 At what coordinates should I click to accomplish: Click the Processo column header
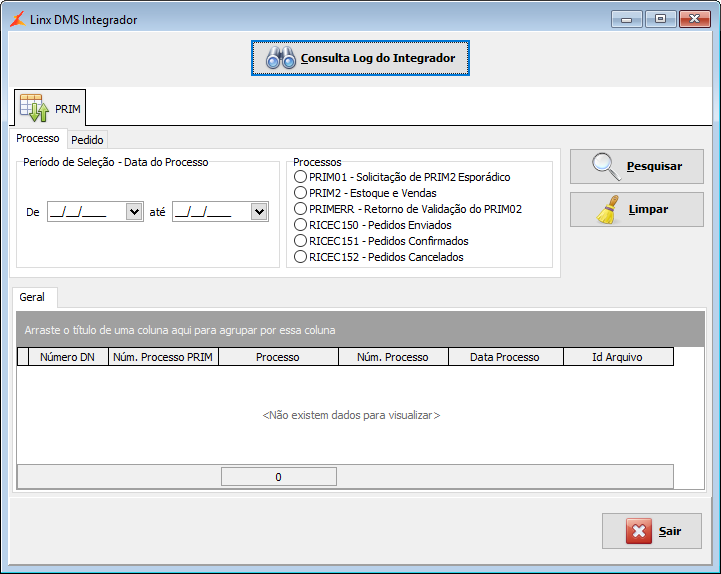(278, 357)
